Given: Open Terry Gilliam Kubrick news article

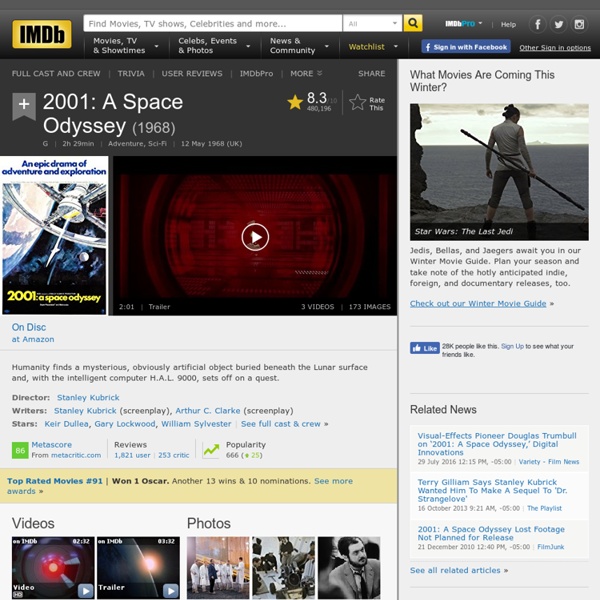Looking at the screenshot, I should (492, 491).
